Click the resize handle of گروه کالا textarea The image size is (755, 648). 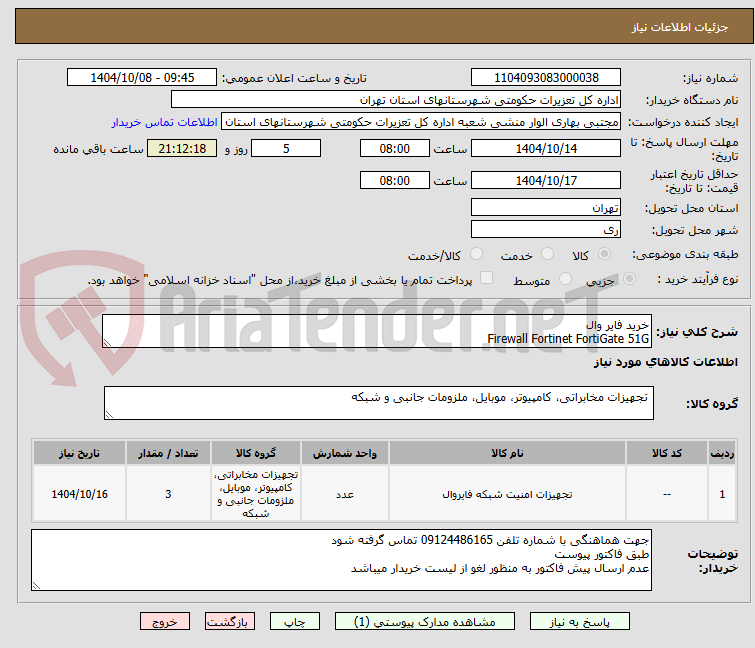click(x=109, y=415)
